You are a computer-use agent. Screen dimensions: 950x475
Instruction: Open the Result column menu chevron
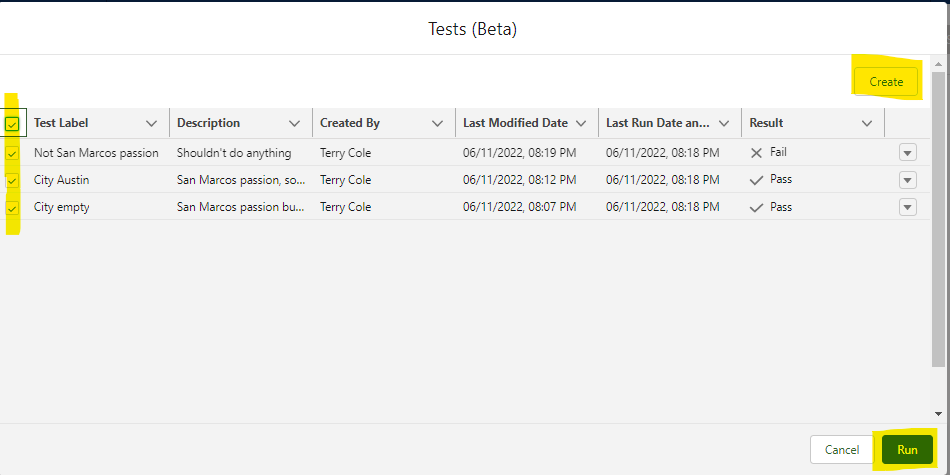tap(866, 124)
